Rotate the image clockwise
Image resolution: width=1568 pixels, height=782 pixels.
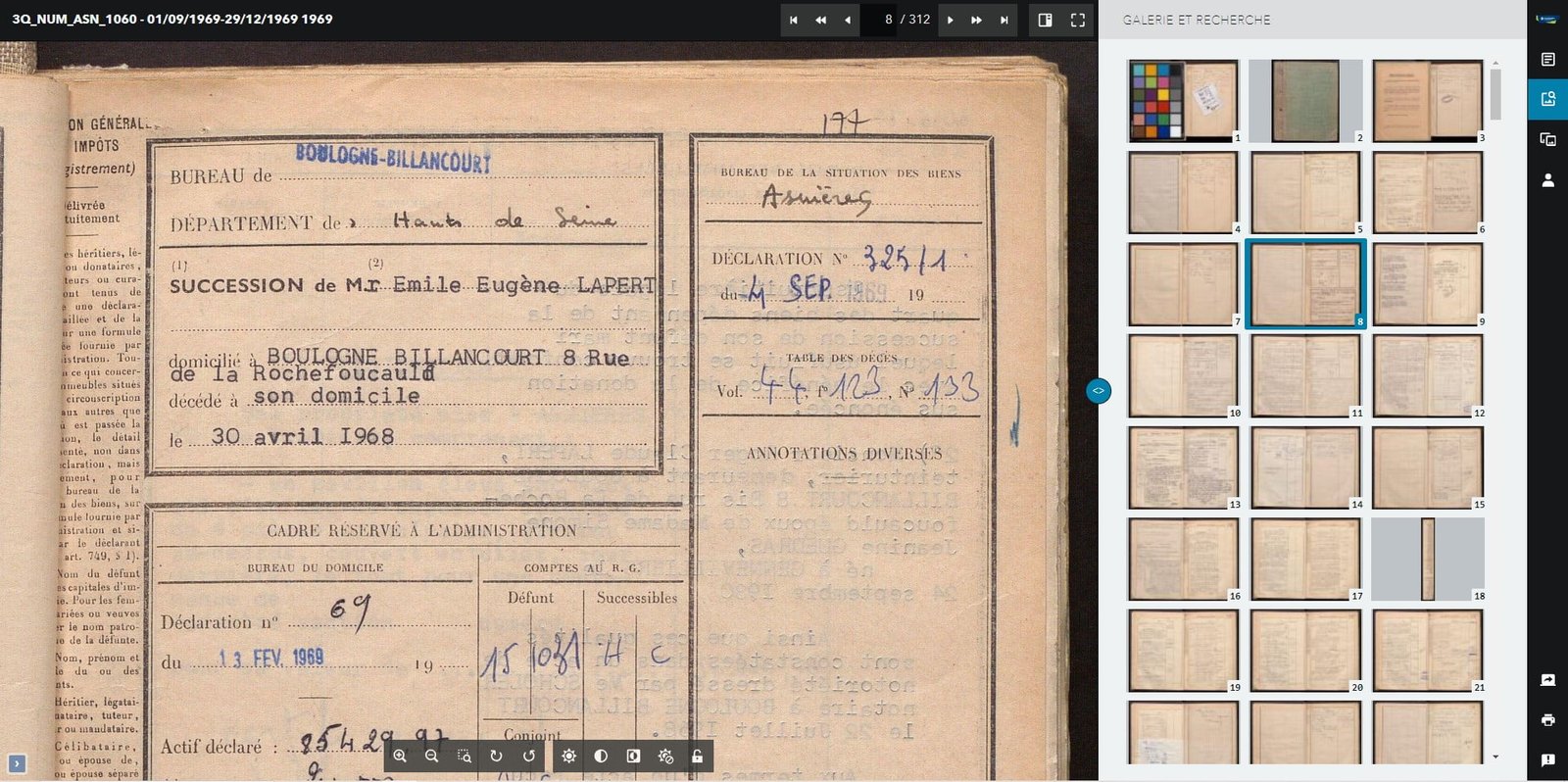point(496,756)
